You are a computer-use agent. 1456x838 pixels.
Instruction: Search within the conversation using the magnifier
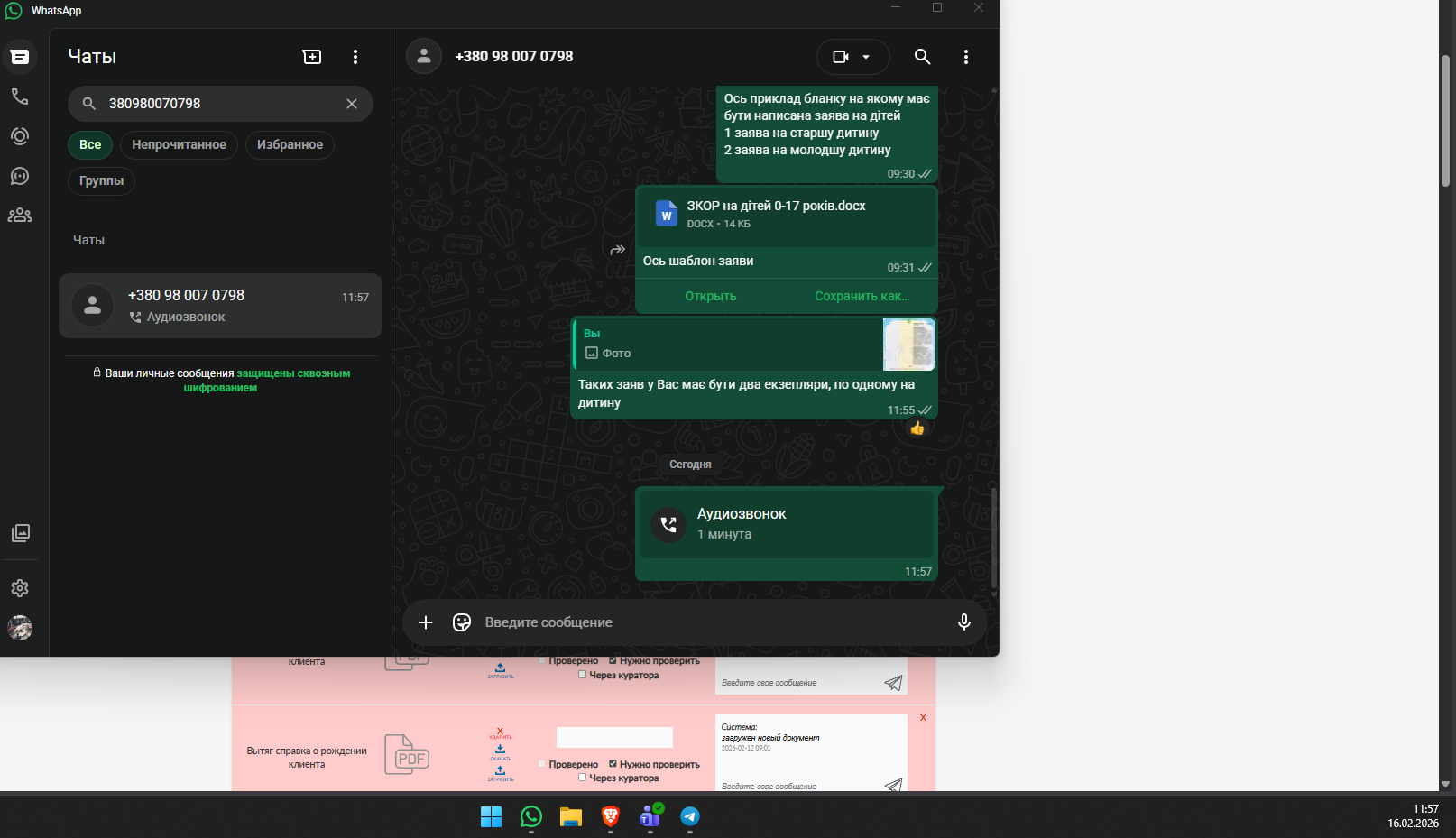(922, 57)
